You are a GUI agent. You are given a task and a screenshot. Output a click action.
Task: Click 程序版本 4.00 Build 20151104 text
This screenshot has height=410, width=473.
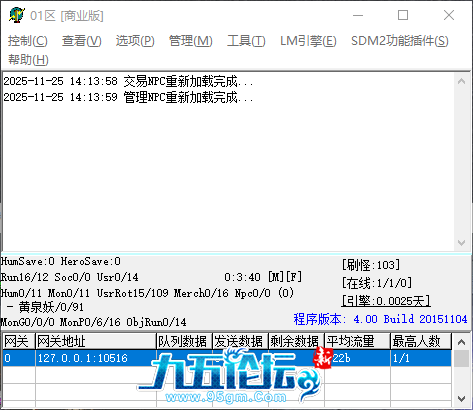(x=380, y=319)
